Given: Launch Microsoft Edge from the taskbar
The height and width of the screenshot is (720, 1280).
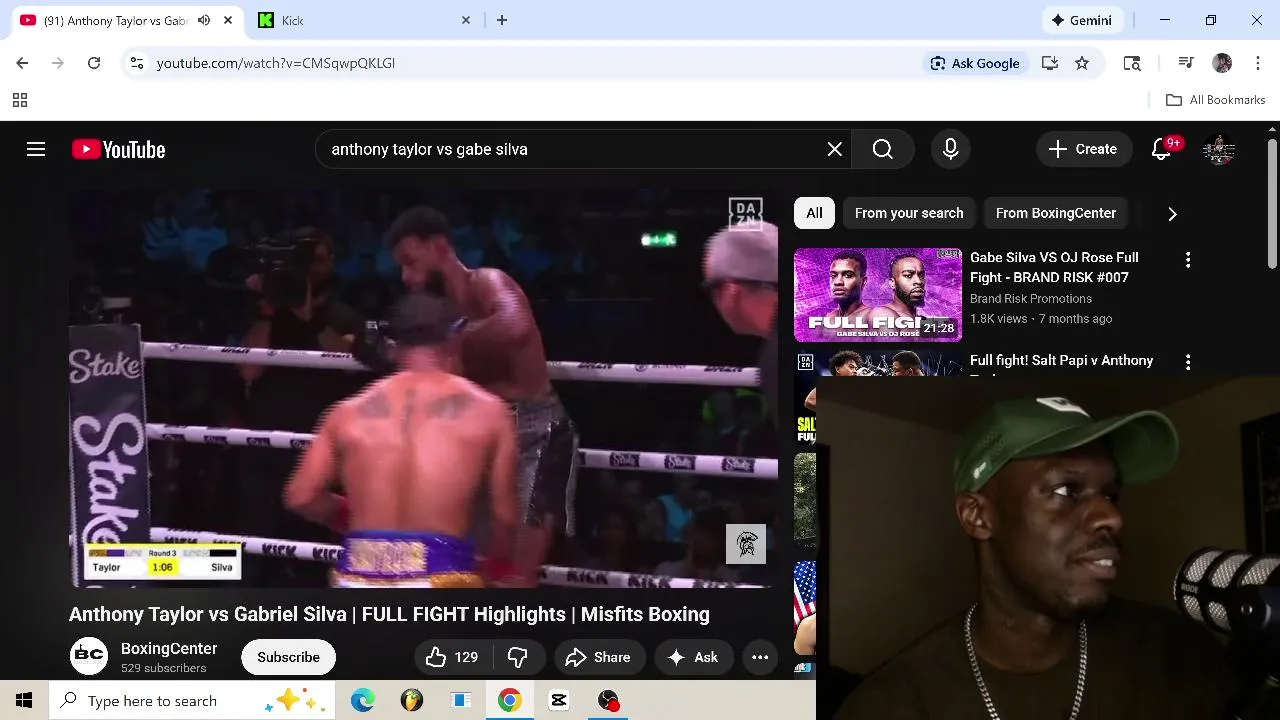Looking at the screenshot, I should 362,701.
